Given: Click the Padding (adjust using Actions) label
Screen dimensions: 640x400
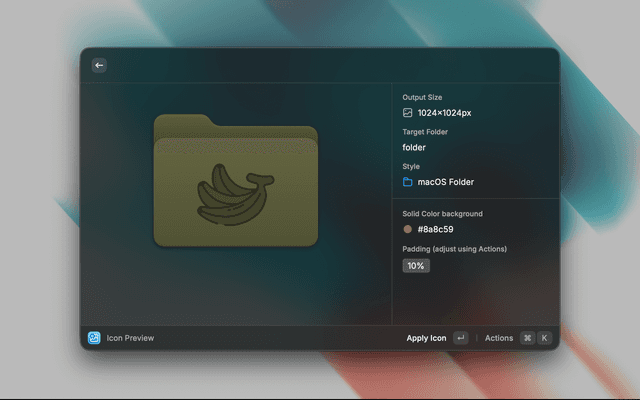Looking at the screenshot, I should click(x=455, y=249).
